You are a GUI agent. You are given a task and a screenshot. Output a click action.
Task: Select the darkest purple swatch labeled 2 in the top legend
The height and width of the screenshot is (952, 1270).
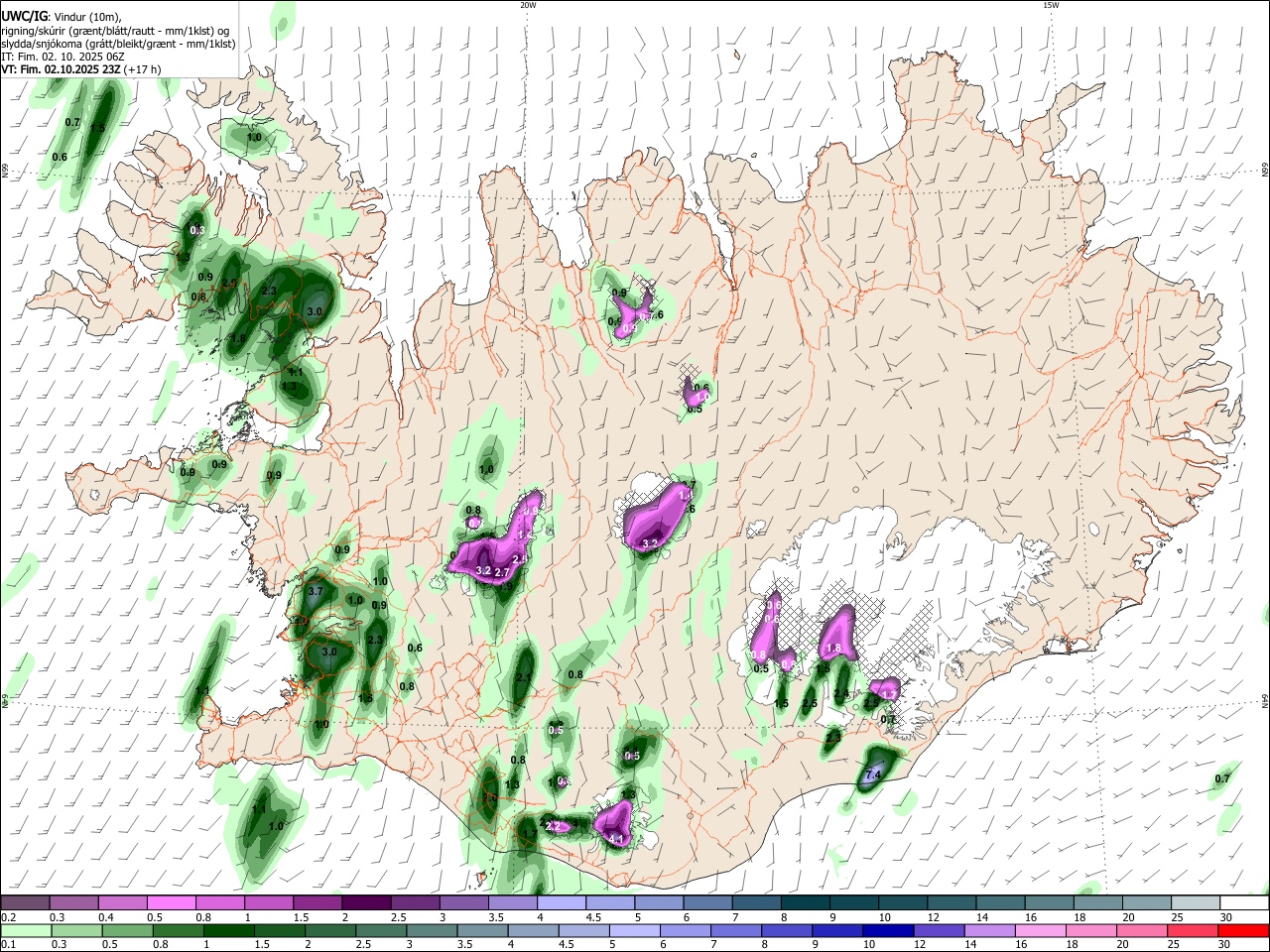tap(366, 902)
